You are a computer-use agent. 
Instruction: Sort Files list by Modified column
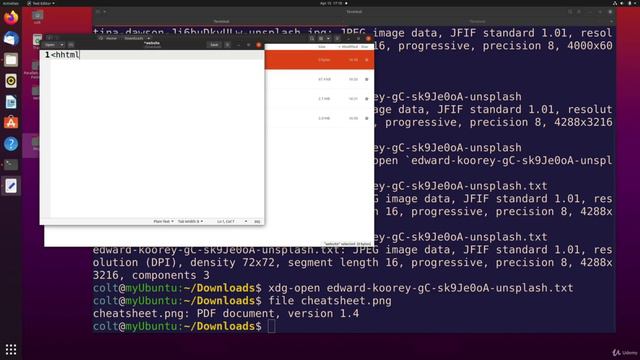pos(348,47)
